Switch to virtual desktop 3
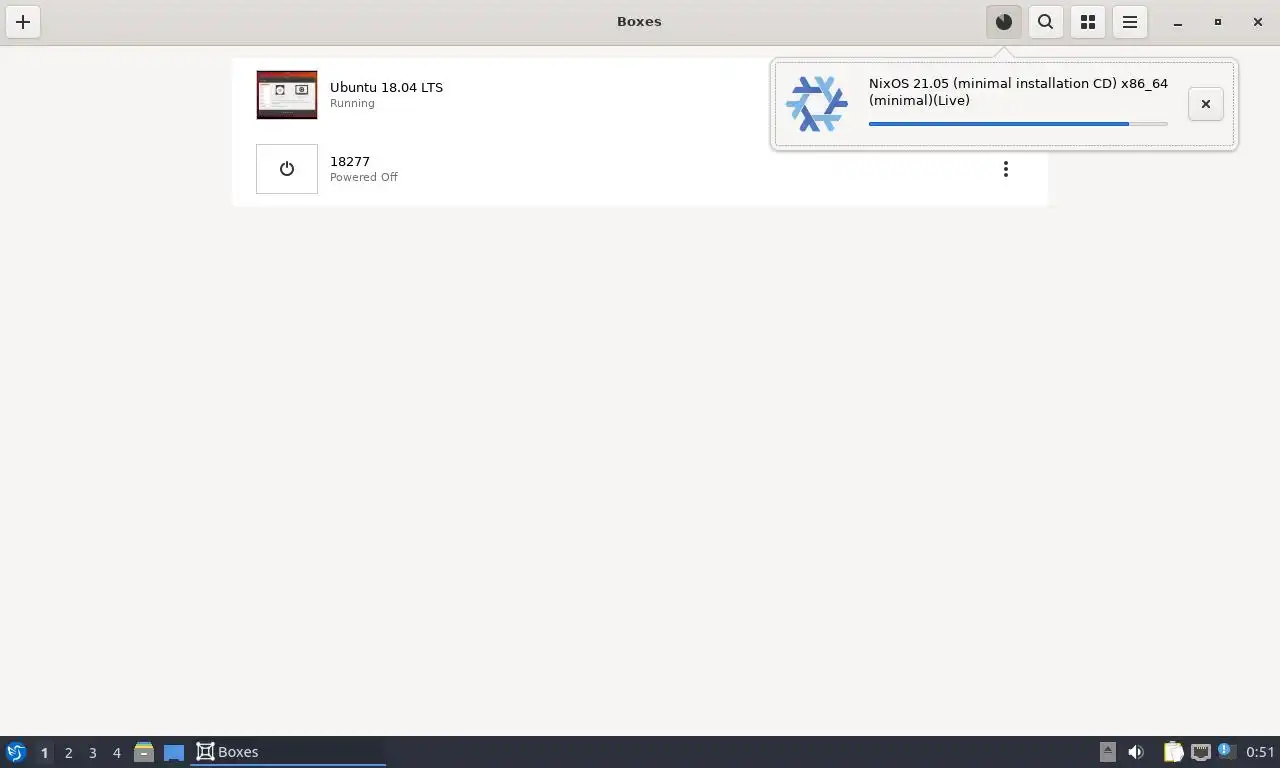The image size is (1280, 768). point(92,752)
